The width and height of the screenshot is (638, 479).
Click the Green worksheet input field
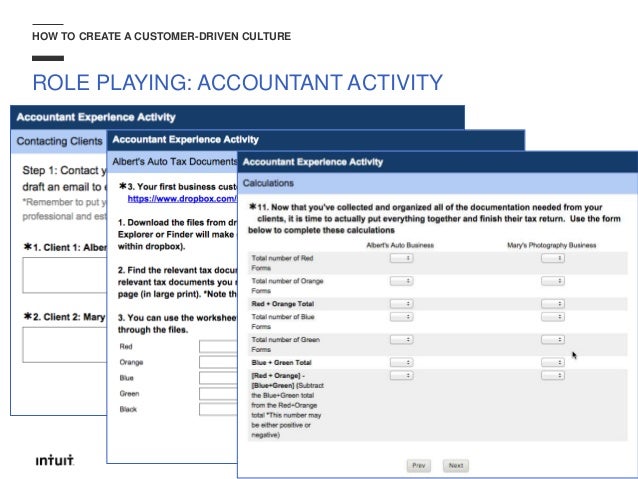pos(218,394)
